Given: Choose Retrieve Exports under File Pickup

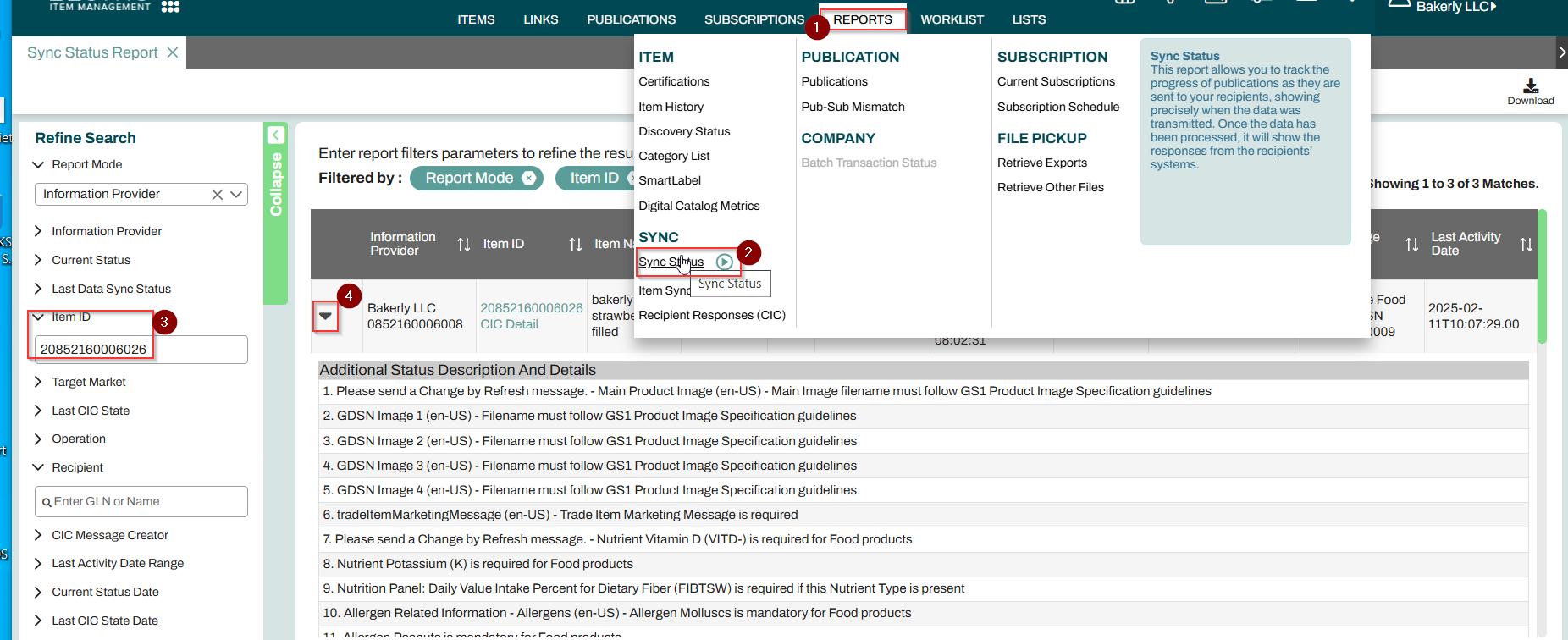Looking at the screenshot, I should coord(1041,163).
